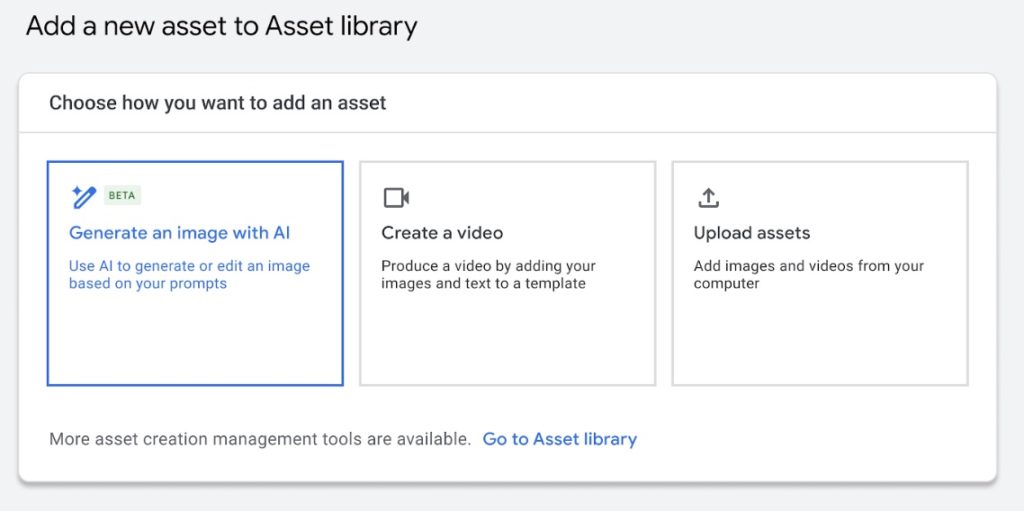
Task: Click the video camera icon
Action: tap(396, 197)
